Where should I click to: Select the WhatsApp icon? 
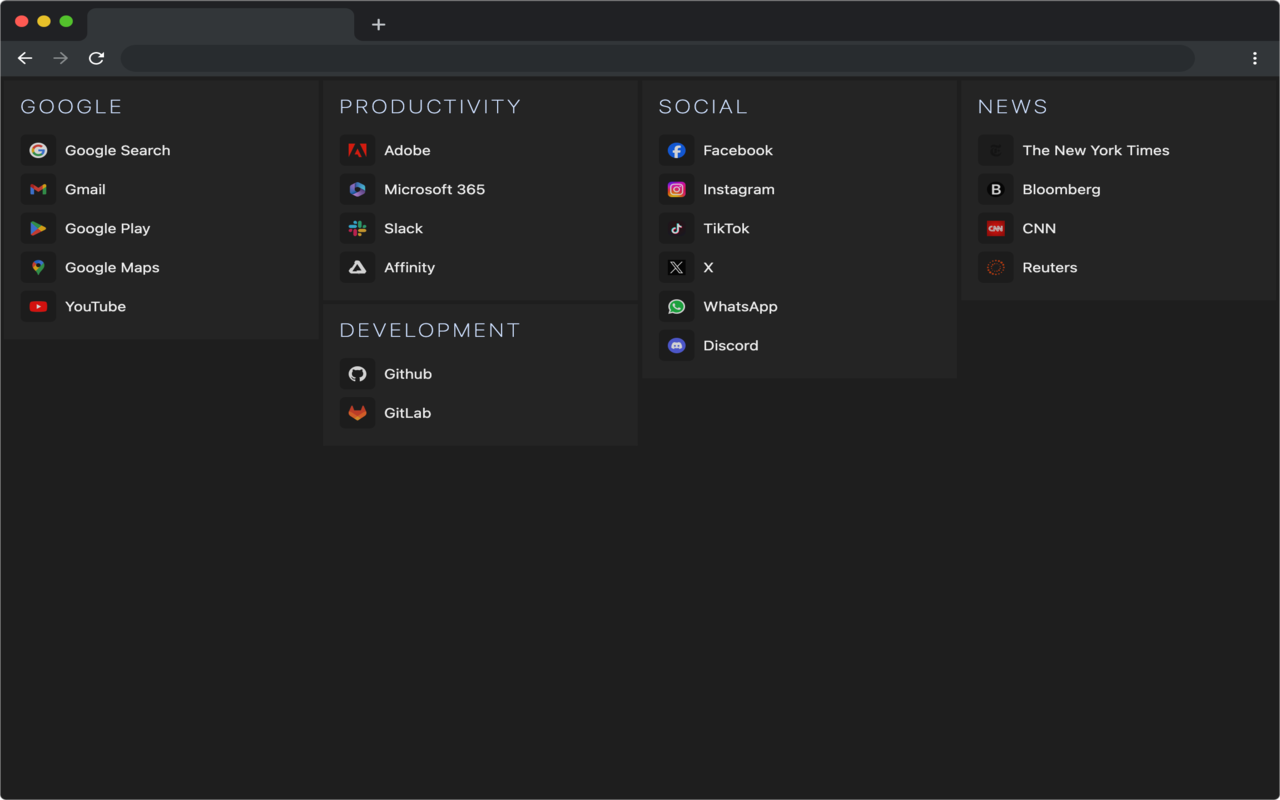pyautogui.click(x=676, y=307)
